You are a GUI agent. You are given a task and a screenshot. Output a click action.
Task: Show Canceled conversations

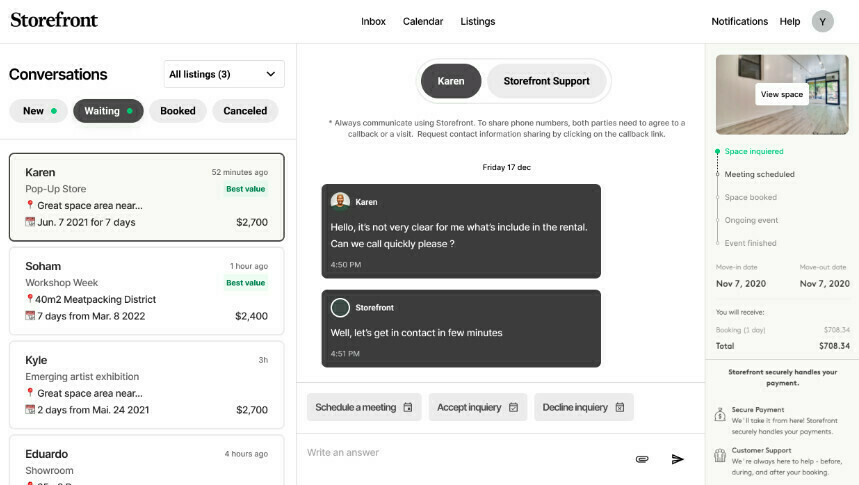245,111
